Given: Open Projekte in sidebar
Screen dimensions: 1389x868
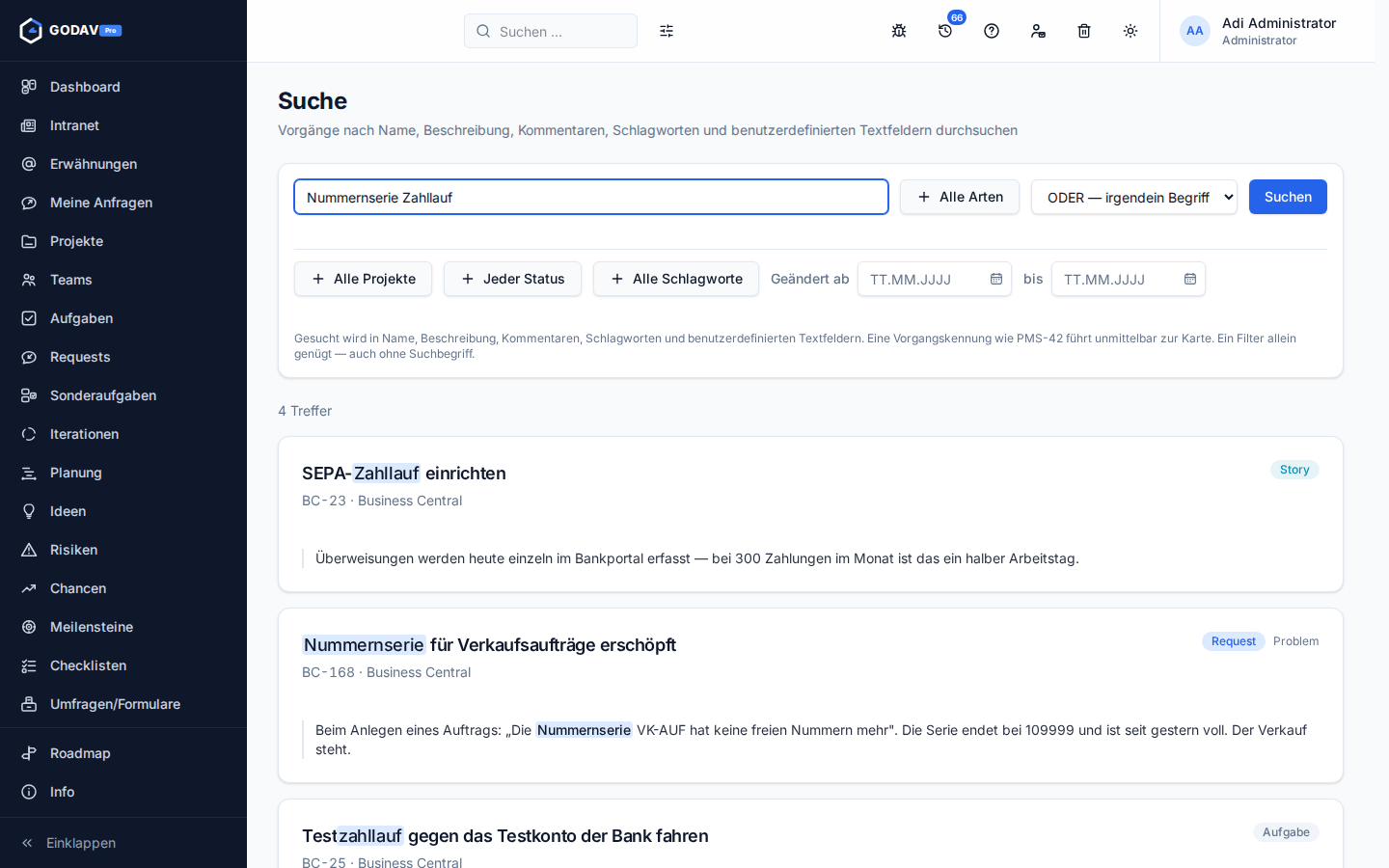Looking at the screenshot, I should (123, 241).
